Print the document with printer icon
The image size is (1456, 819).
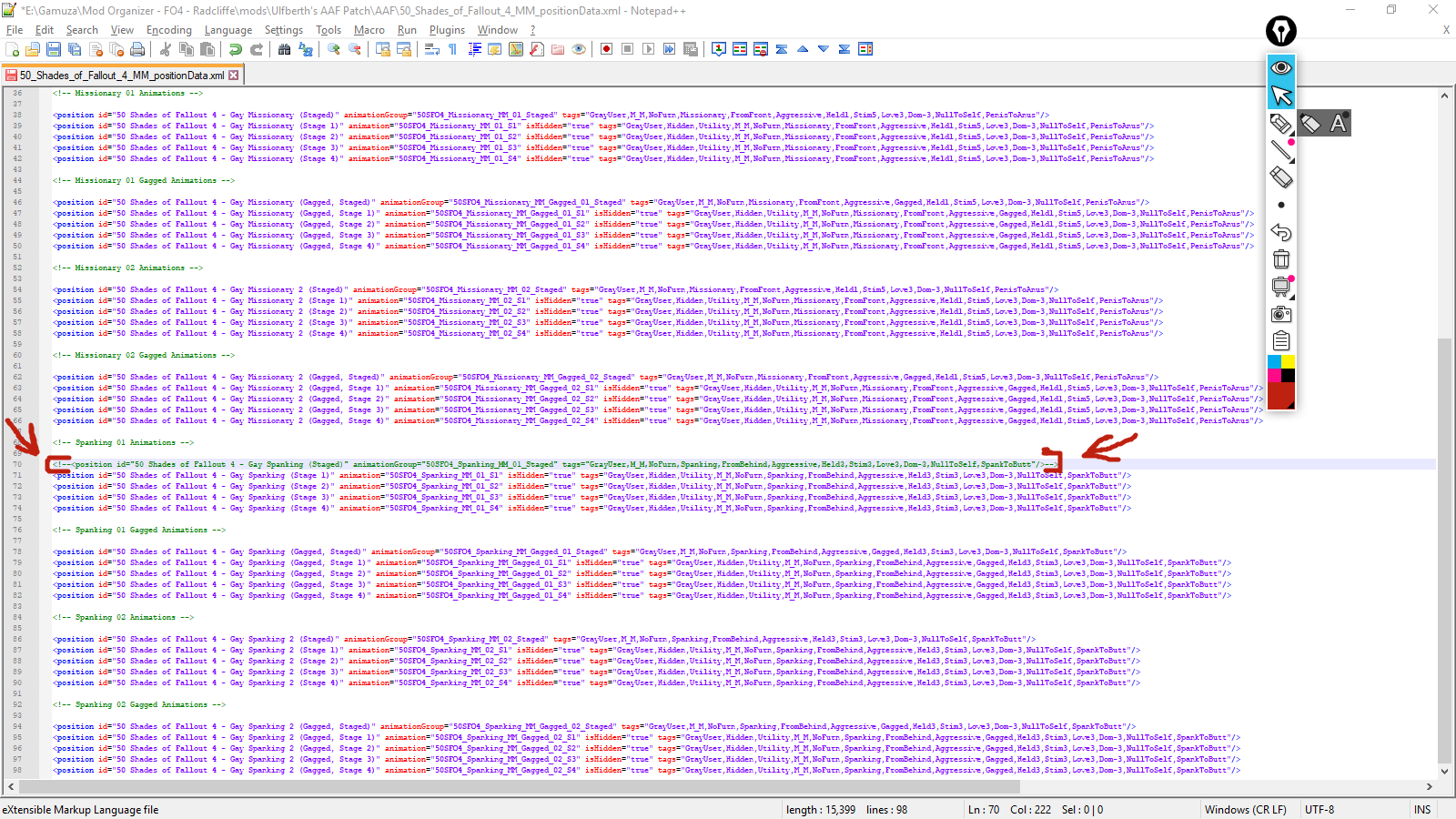tap(137, 49)
